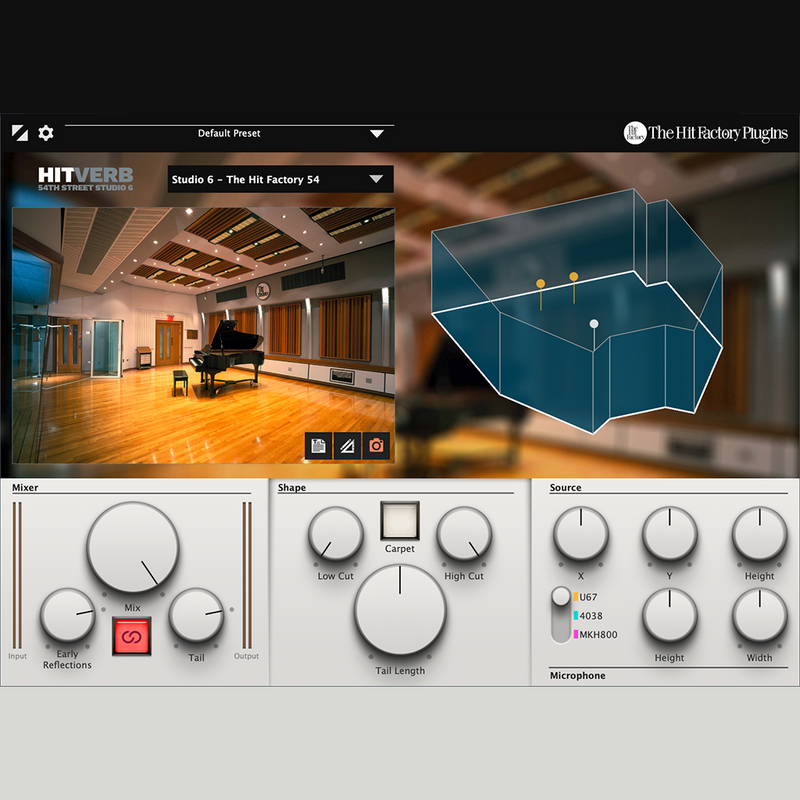Select the U67 microphone
The image size is (800, 800).
pyautogui.click(x=586, y=597)
